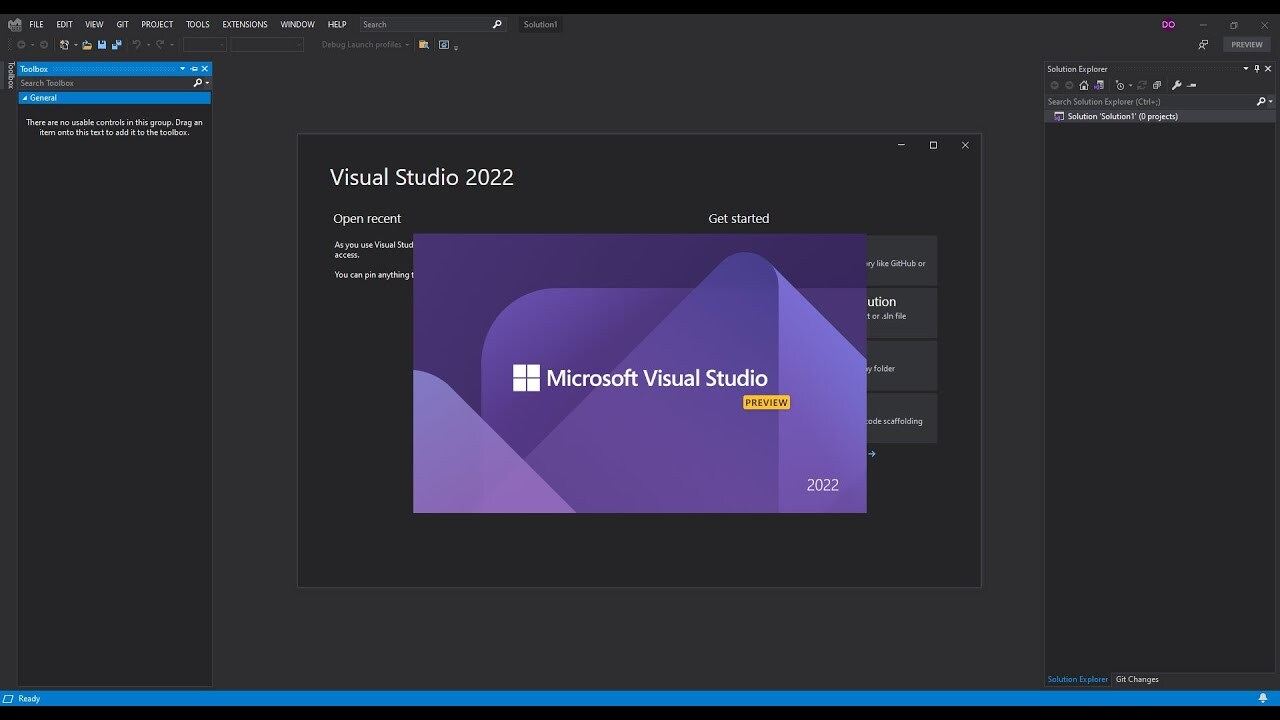The height and width of the screenshot is (720, 1280).
Task: Click the PREVIEW button
Action: pos(1246,45)
